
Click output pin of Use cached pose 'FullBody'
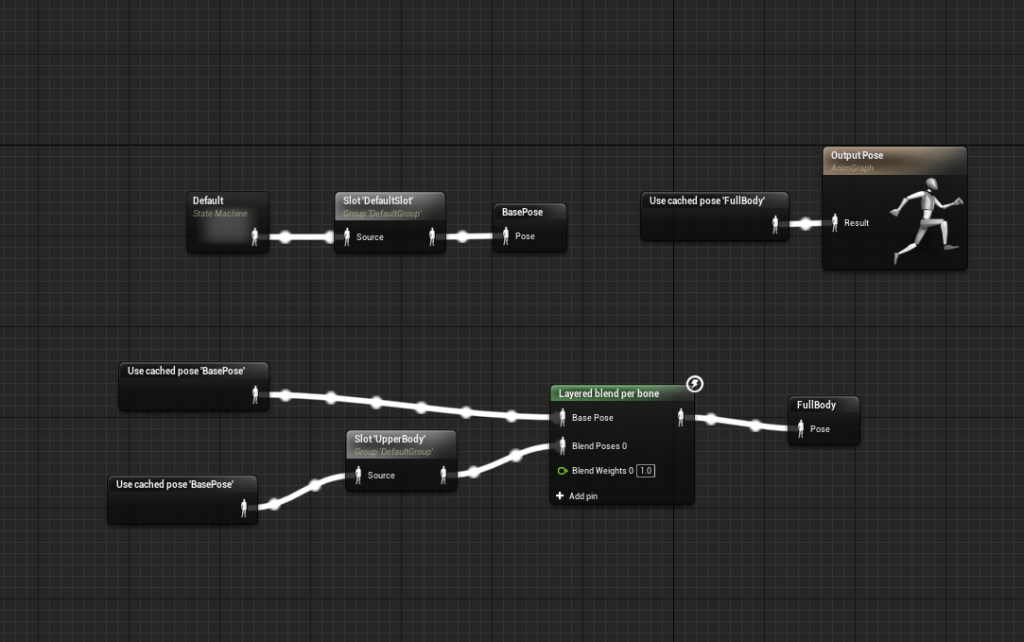click(x=775, y=224)
